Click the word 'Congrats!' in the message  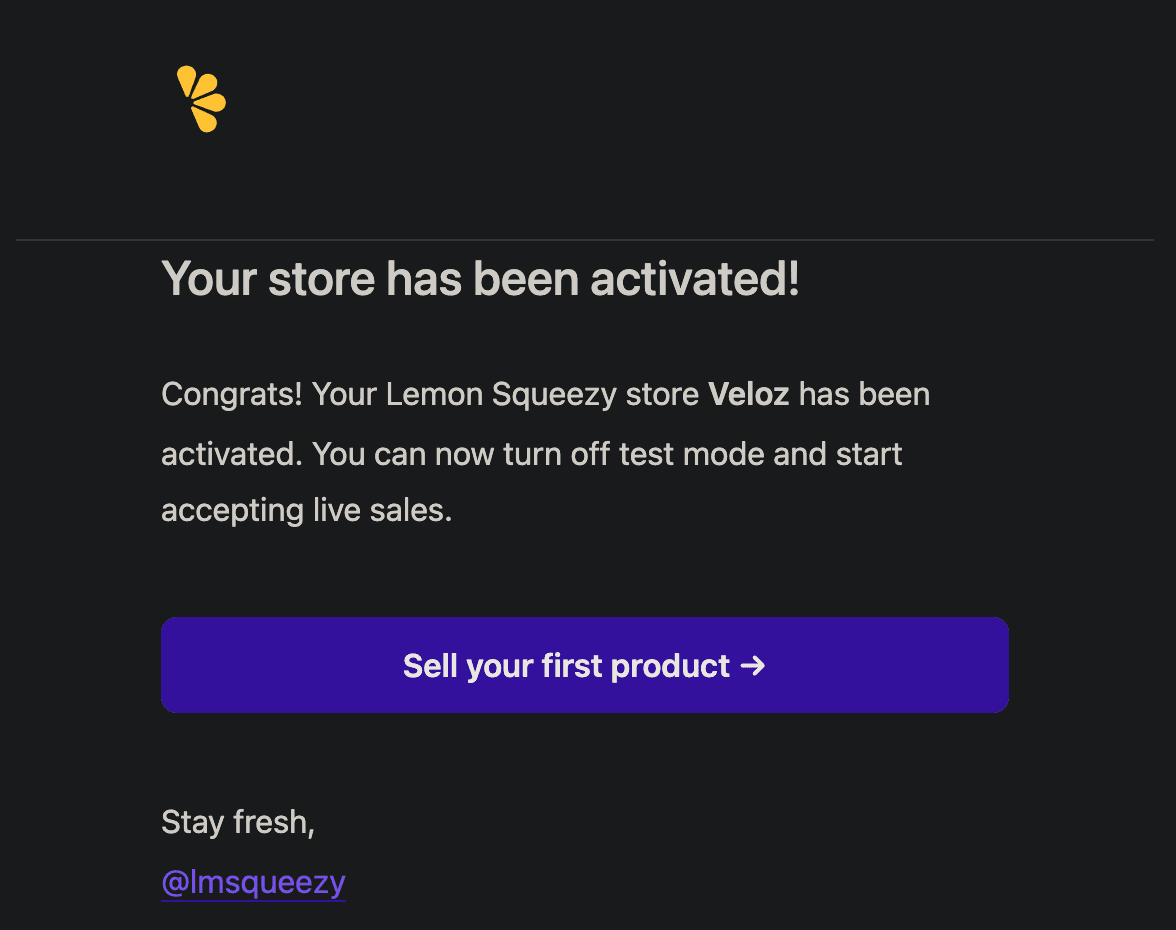click(x=232, y=395)
